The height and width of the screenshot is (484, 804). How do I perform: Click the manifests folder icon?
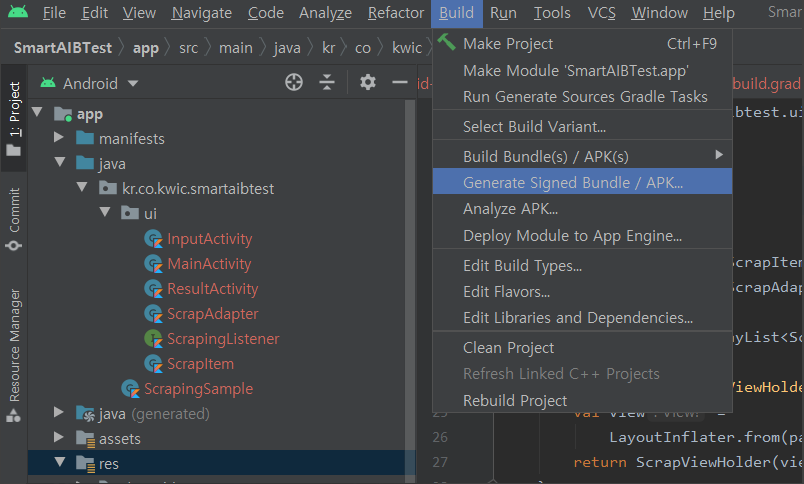coord(85,138)
